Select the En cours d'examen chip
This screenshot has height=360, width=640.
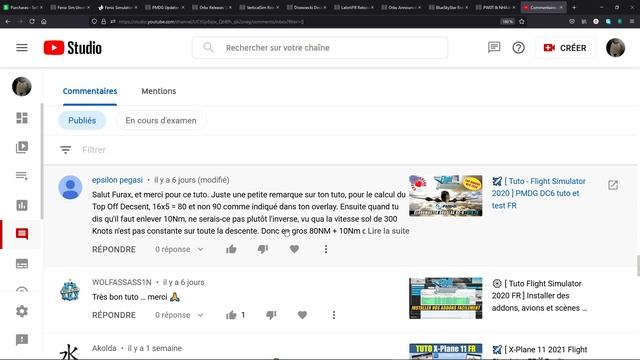[161, 120]
